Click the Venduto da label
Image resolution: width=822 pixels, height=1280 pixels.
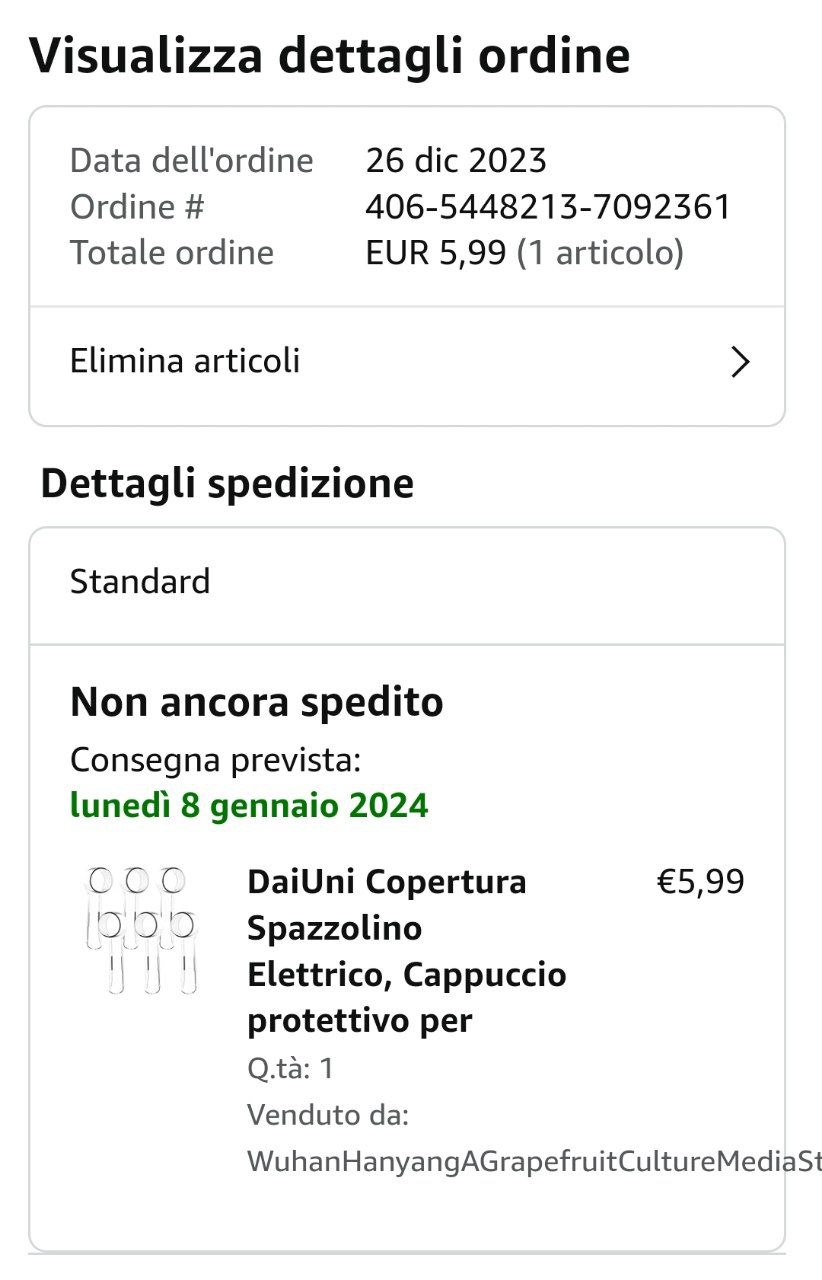[328, 1115]
